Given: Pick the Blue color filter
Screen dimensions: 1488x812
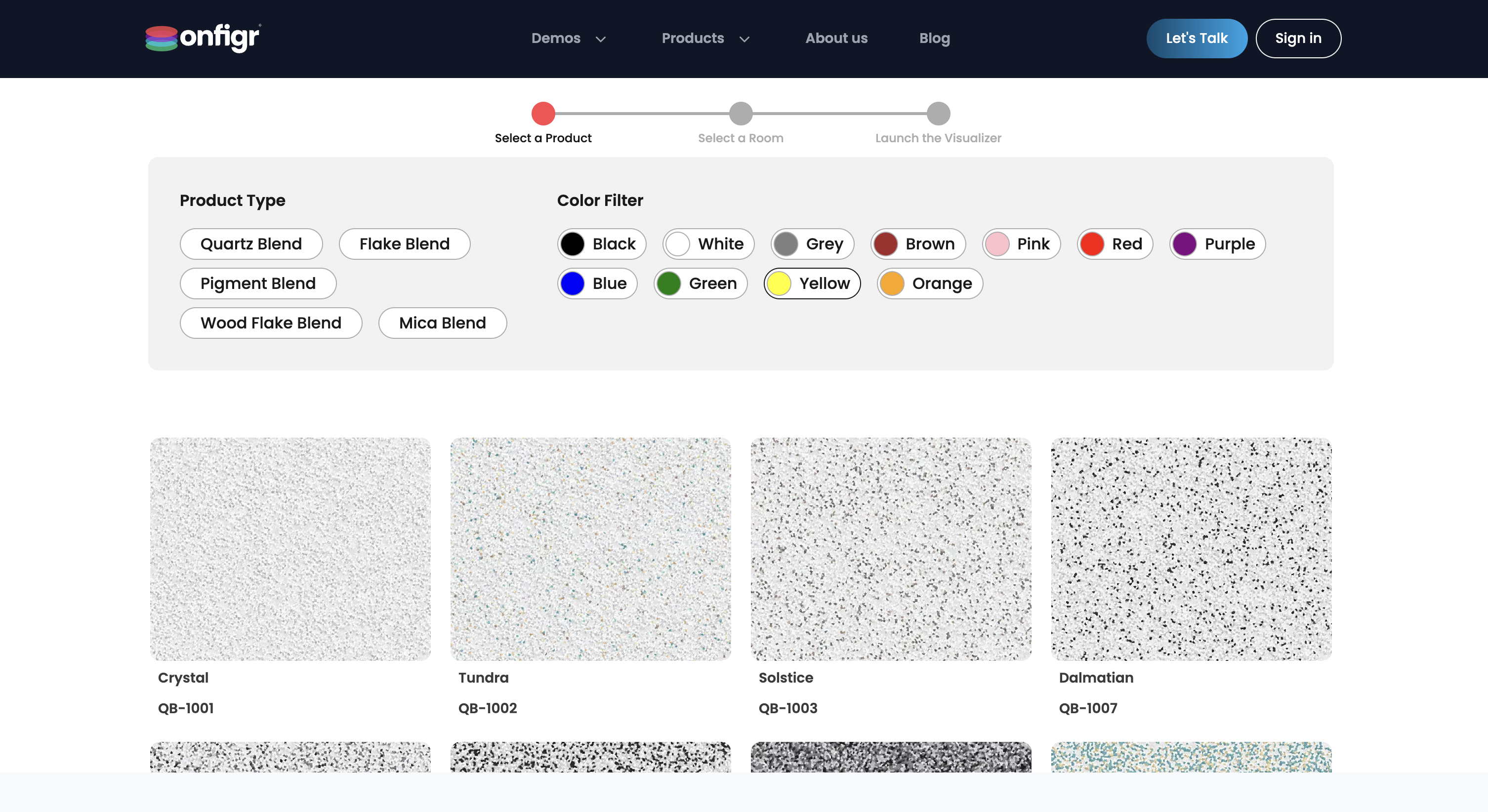Looking at the screenshot, I should pos(597,284).
